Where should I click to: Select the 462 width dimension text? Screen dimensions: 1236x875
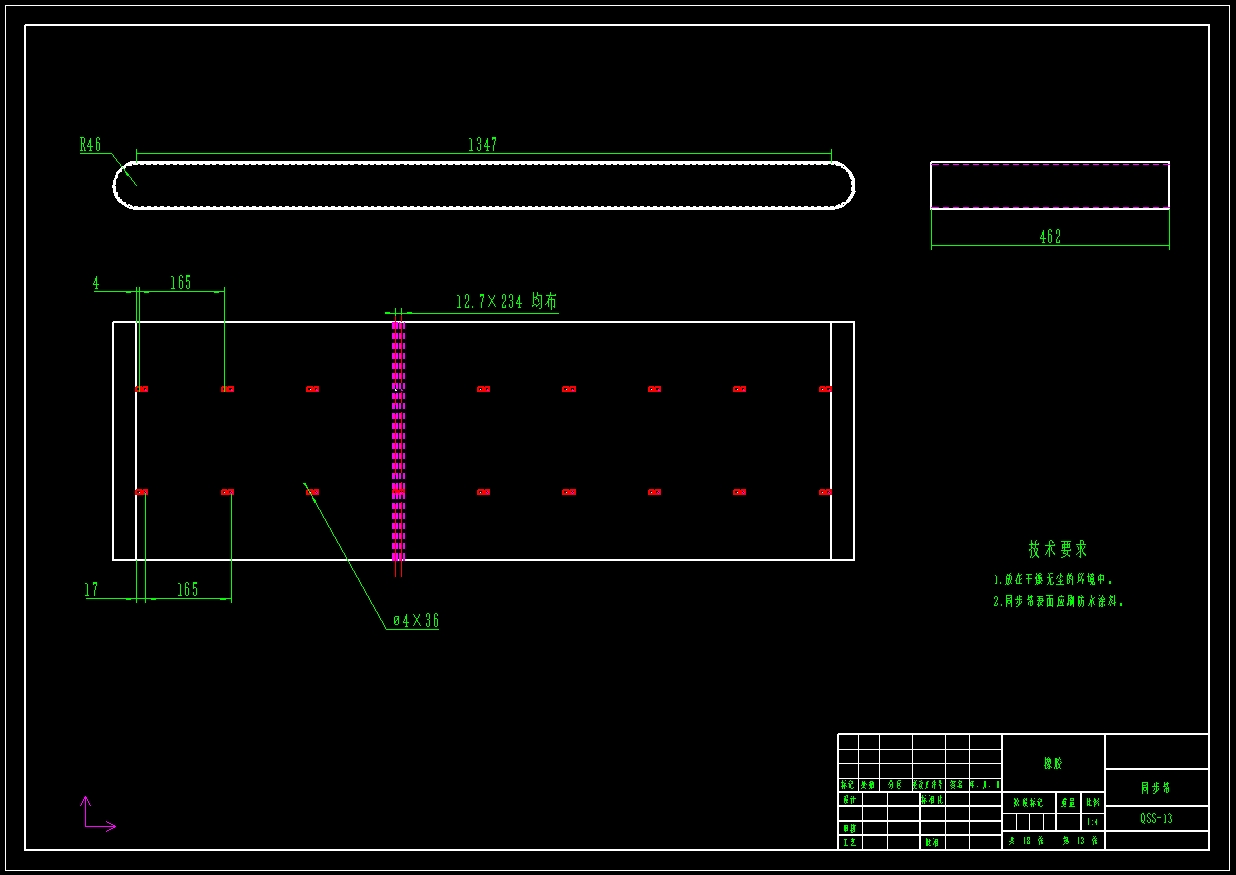[x=1050, y=237]
